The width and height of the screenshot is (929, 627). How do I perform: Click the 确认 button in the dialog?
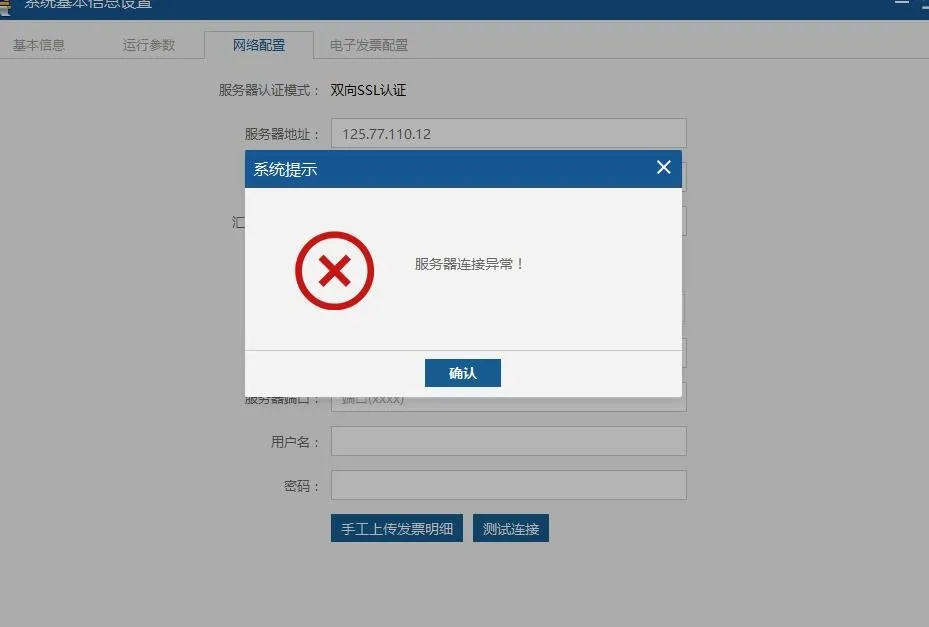pos(463,373)
